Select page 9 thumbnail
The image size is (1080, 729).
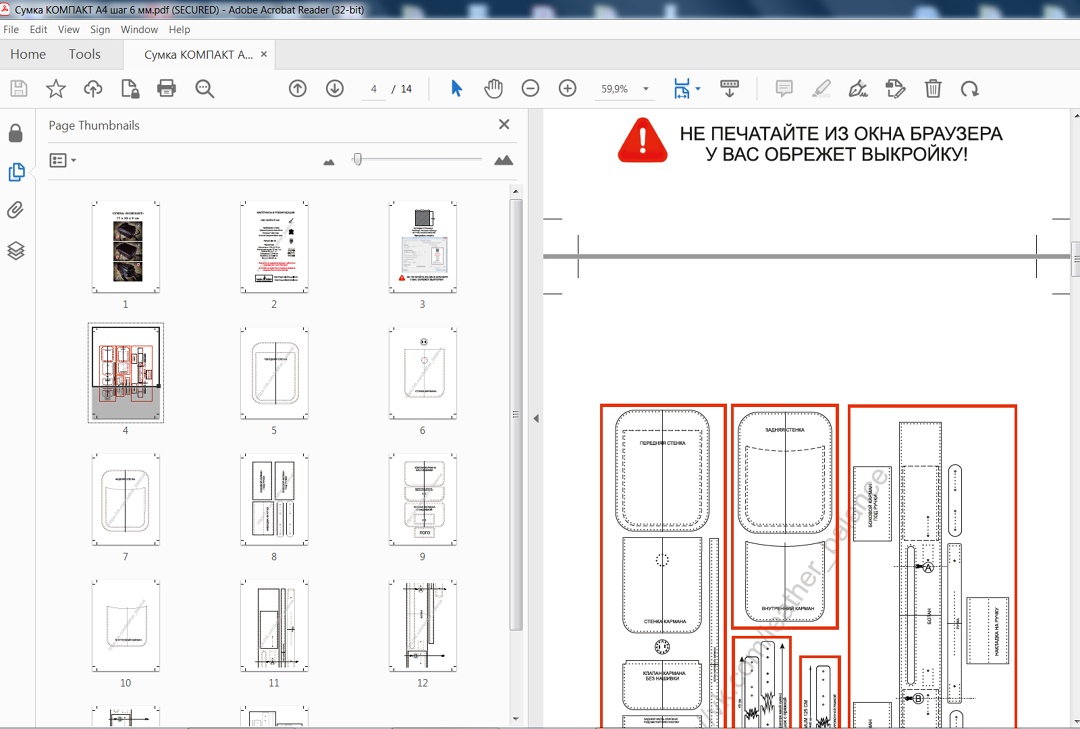422,498
